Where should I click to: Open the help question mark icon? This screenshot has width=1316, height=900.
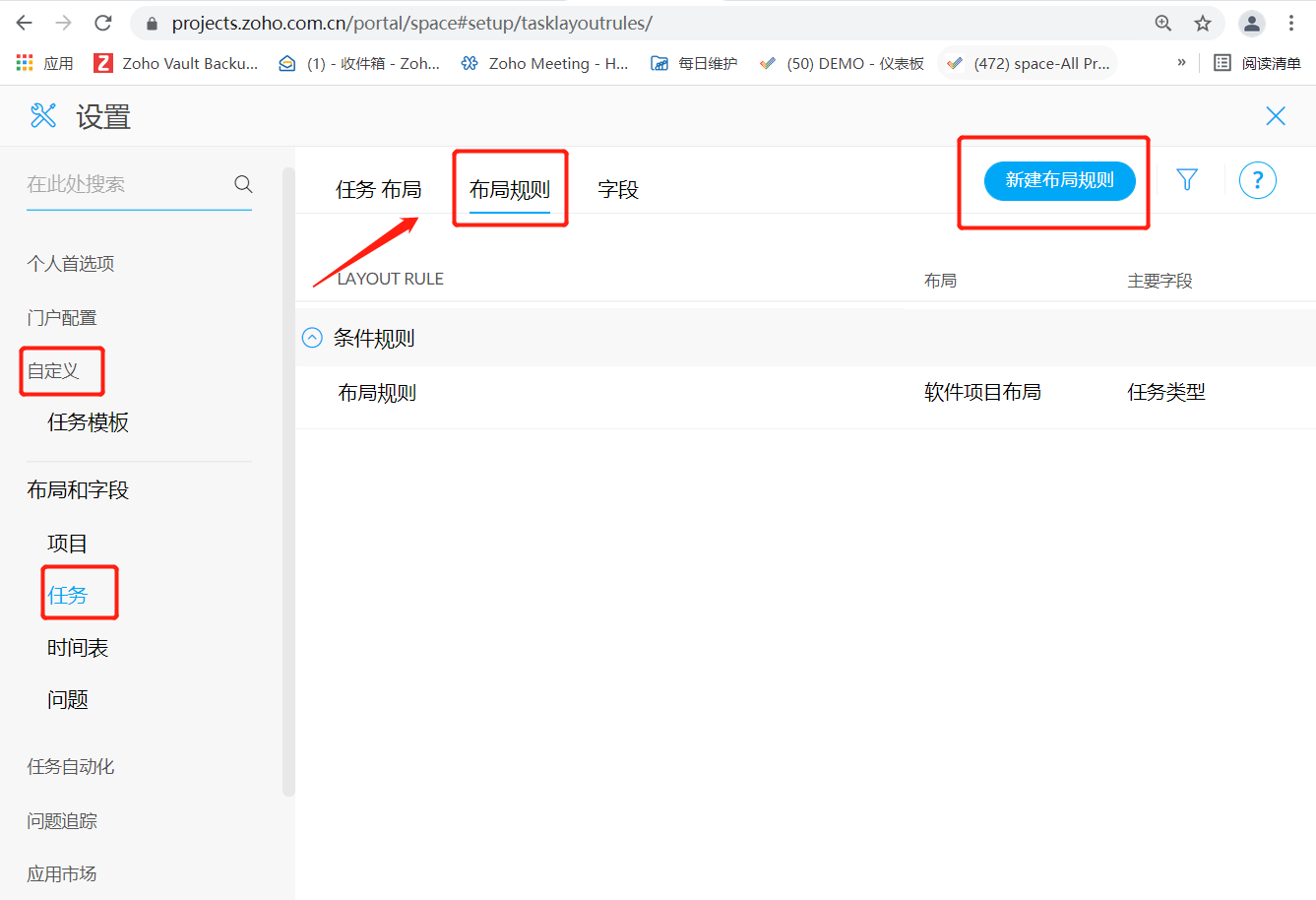point(1257,180)
